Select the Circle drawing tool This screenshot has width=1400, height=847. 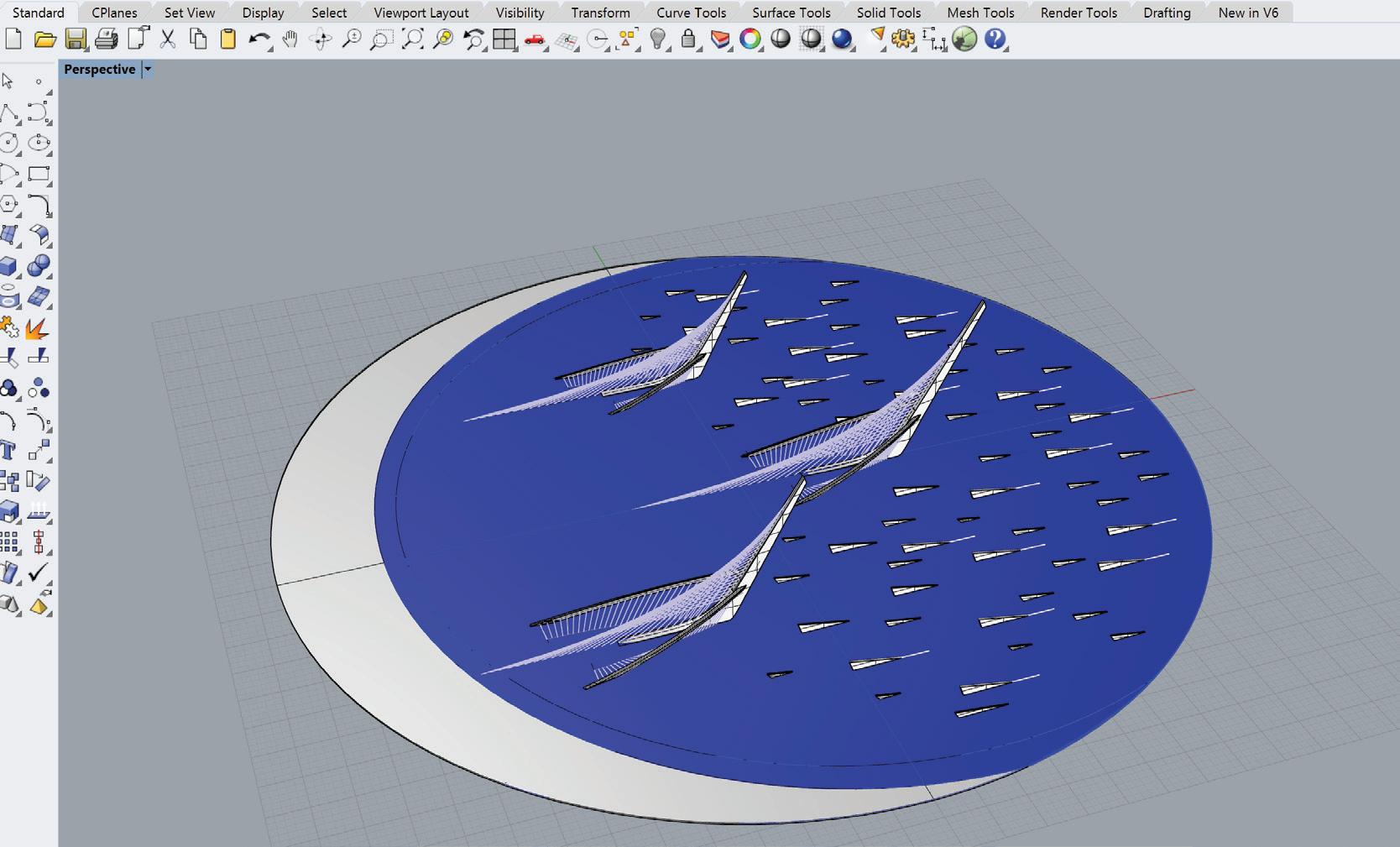point(9,143)
